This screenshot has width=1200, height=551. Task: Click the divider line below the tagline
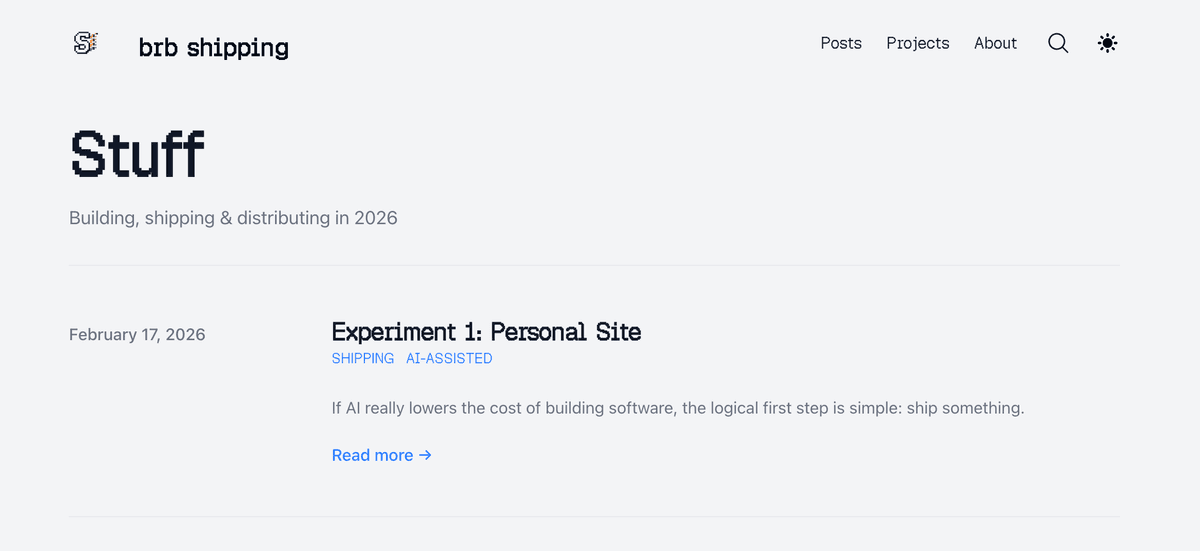[x=594, y=265]
